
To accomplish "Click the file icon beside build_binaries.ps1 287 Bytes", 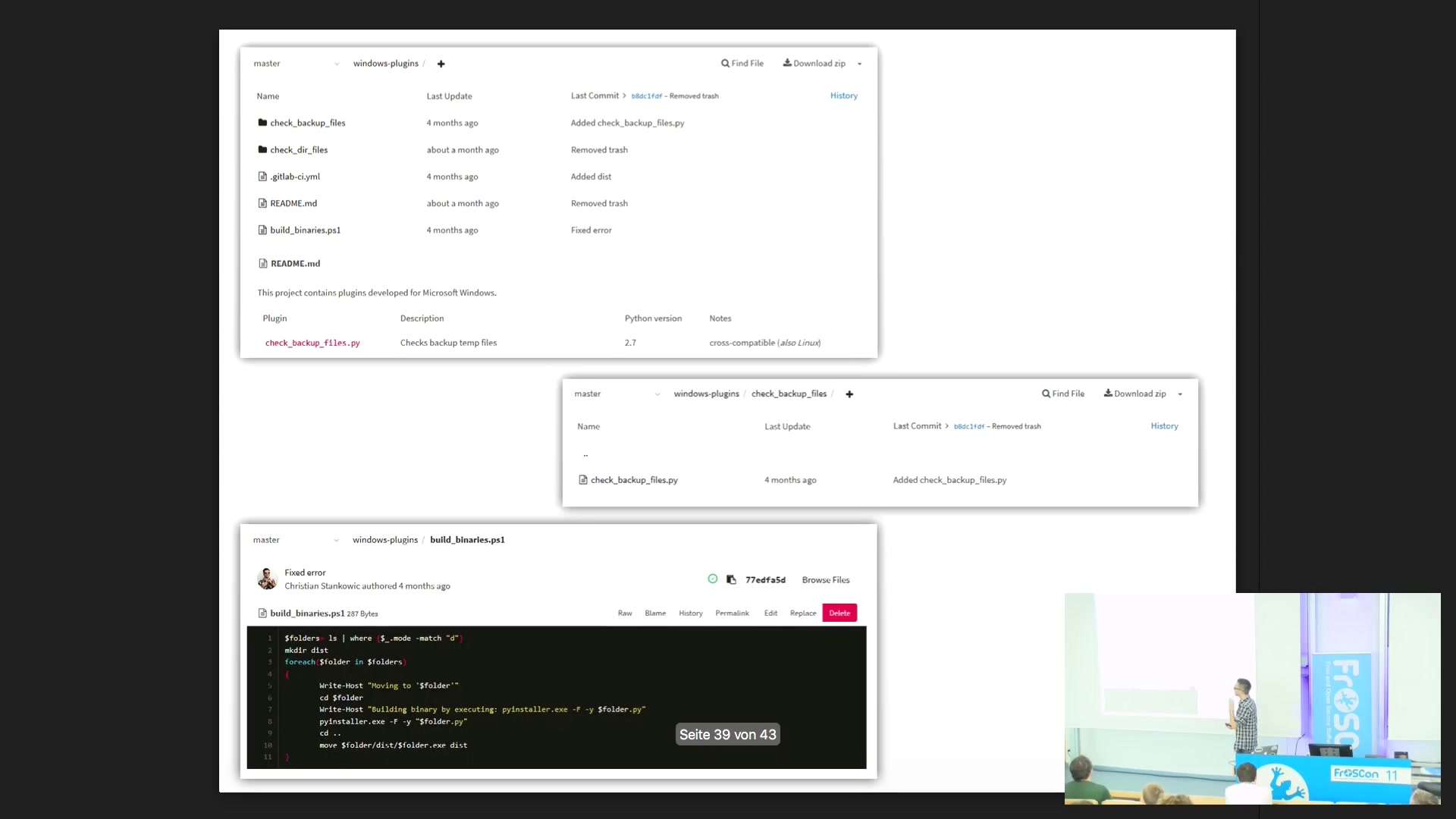I will (x=262, y=613).
